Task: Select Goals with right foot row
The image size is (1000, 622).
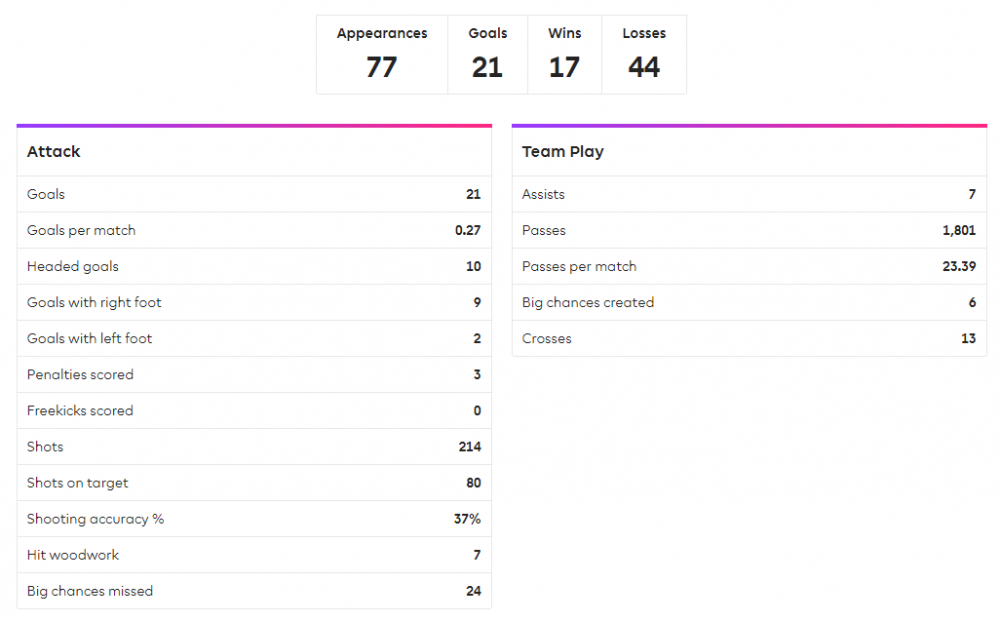Action: click(254, 302)
